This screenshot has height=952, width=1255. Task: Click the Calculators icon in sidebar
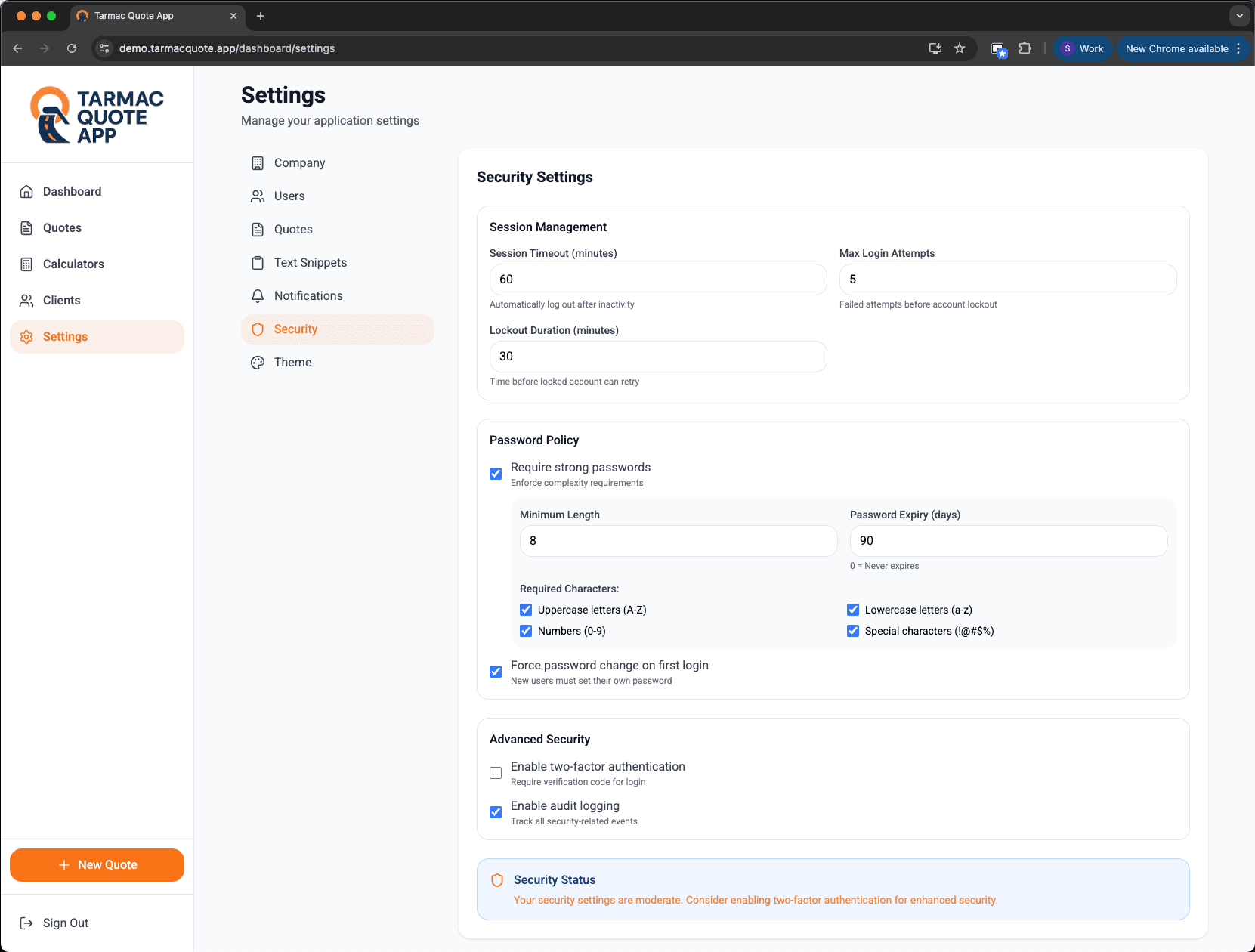pos(26,264)
